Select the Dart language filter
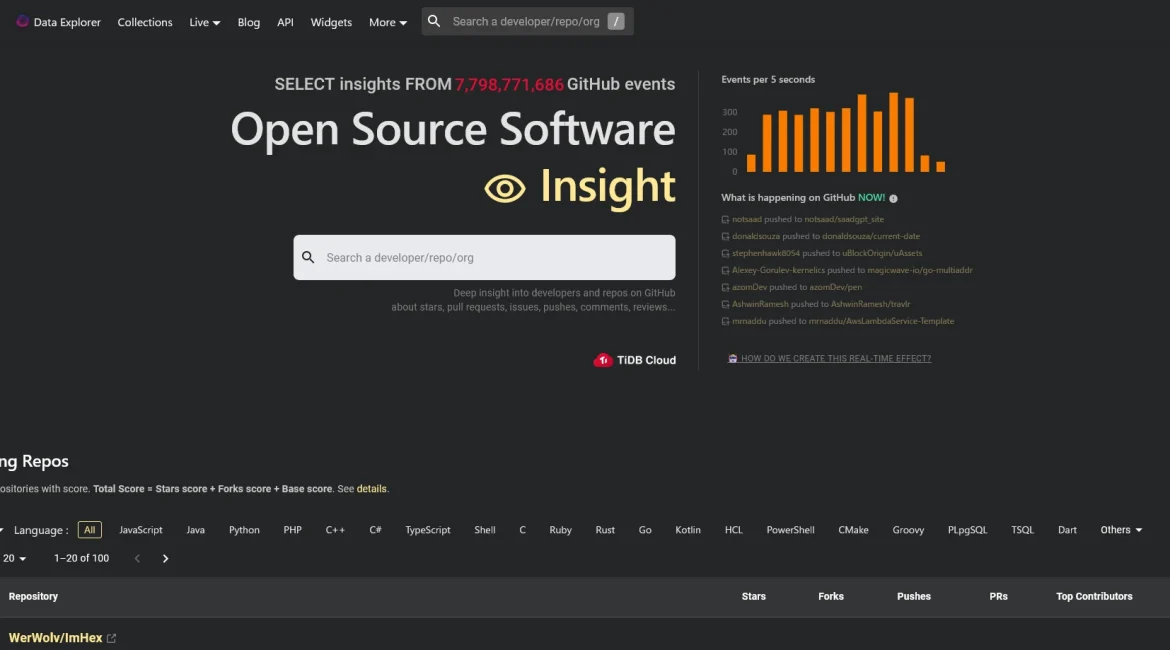Viewport: 1170px width, 650px height. (1067, 530)
